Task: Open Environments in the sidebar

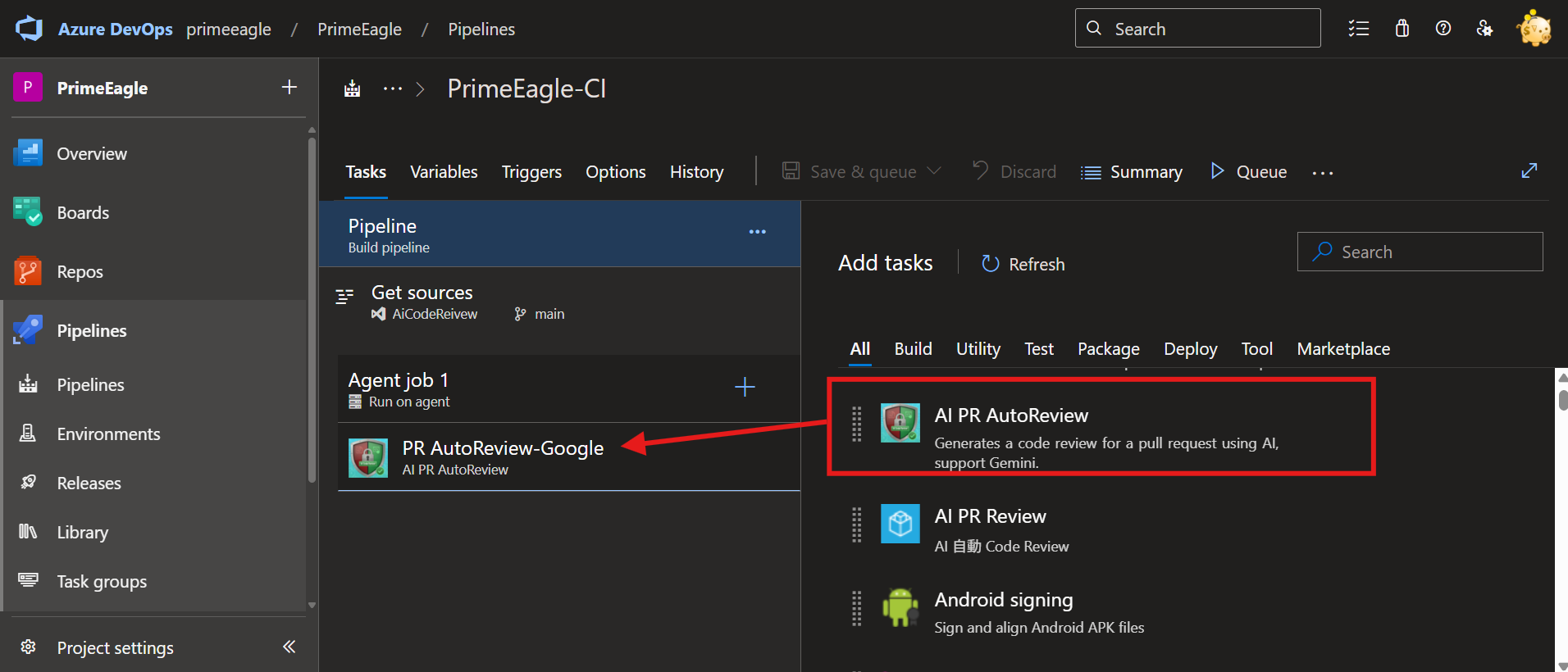Action: (x=108, y=434)
